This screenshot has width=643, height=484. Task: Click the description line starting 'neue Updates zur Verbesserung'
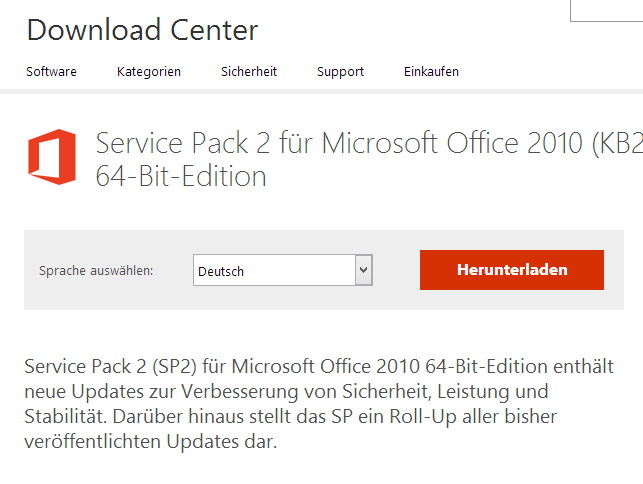coord(286,391)
